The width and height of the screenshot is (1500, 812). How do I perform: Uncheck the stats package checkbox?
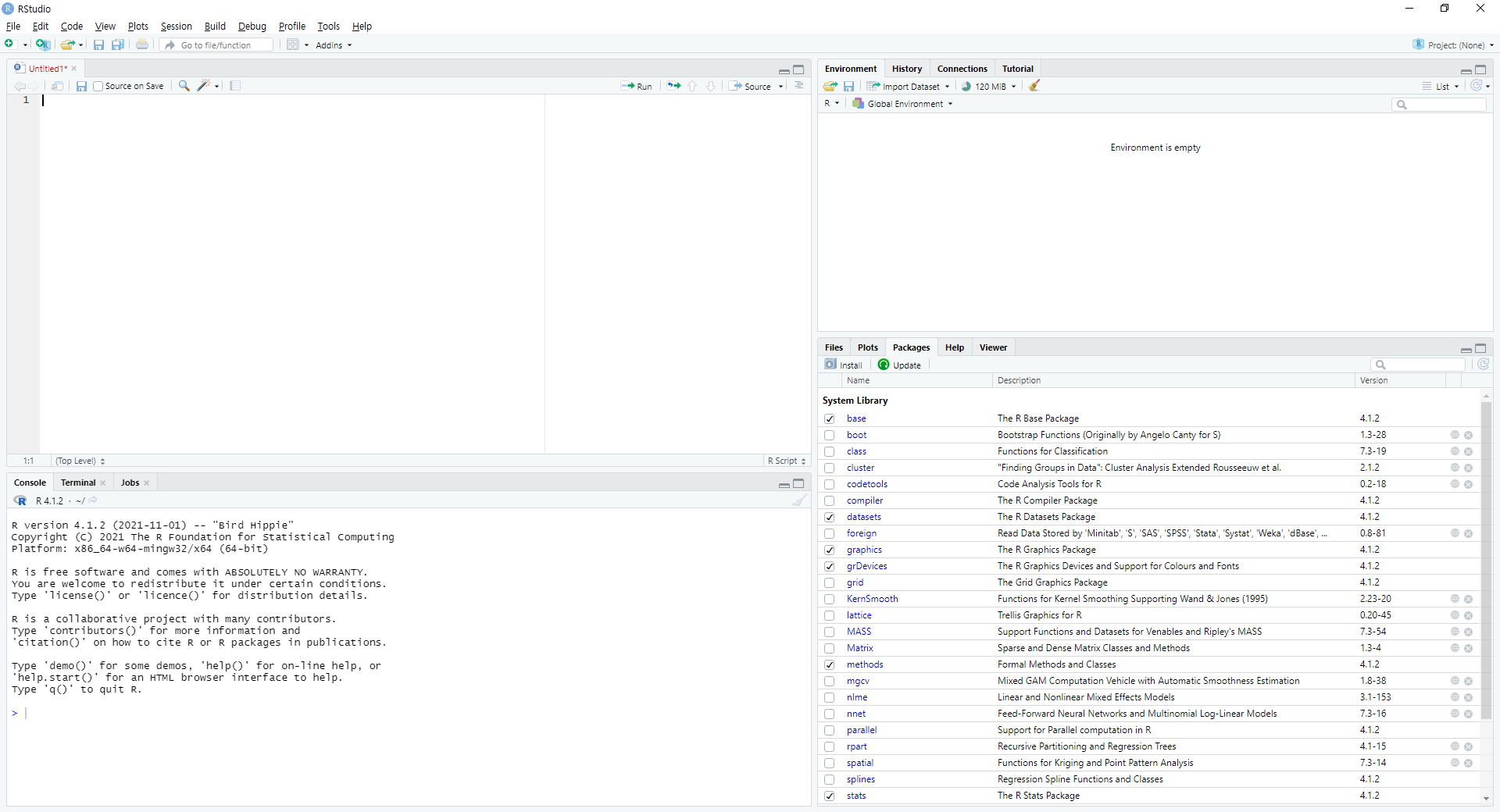tap(829, 796)
